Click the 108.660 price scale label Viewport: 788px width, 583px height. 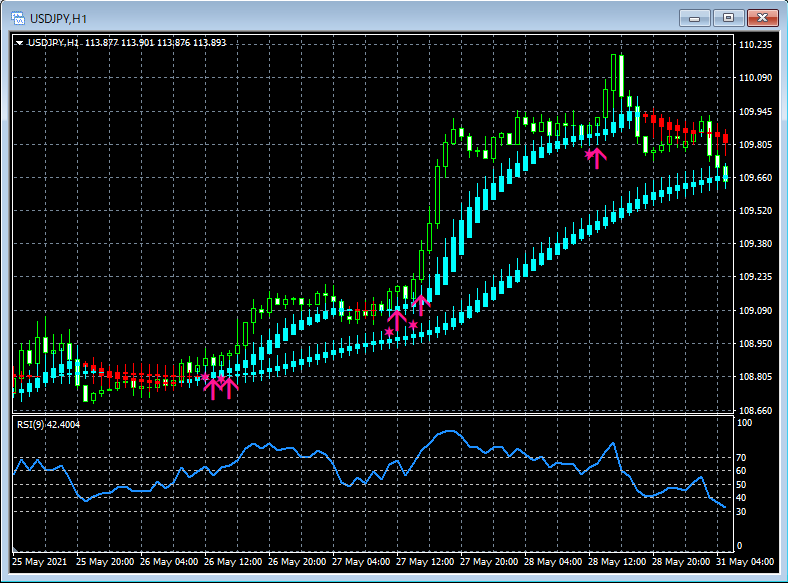click(x=755, y=411)
